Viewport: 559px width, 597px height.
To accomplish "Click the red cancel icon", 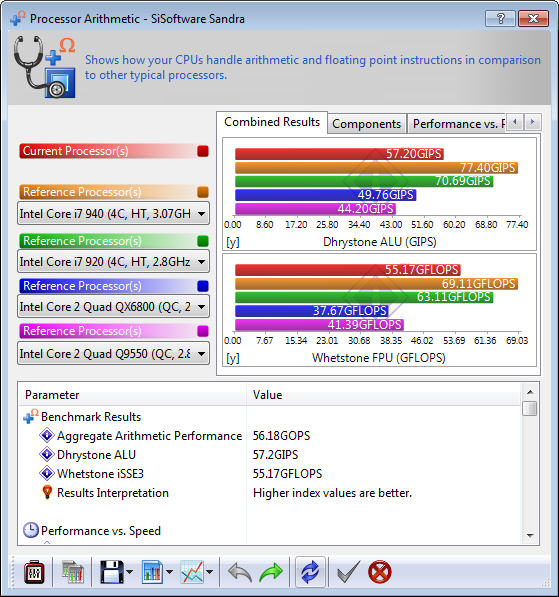I will point(380,572).
